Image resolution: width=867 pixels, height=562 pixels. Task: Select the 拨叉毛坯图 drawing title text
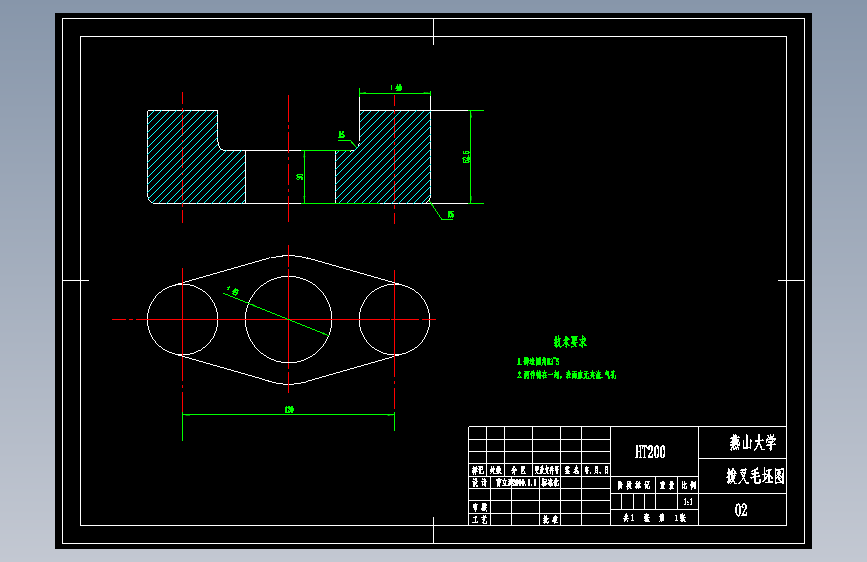pyautogui.click(x=755, y=476)
